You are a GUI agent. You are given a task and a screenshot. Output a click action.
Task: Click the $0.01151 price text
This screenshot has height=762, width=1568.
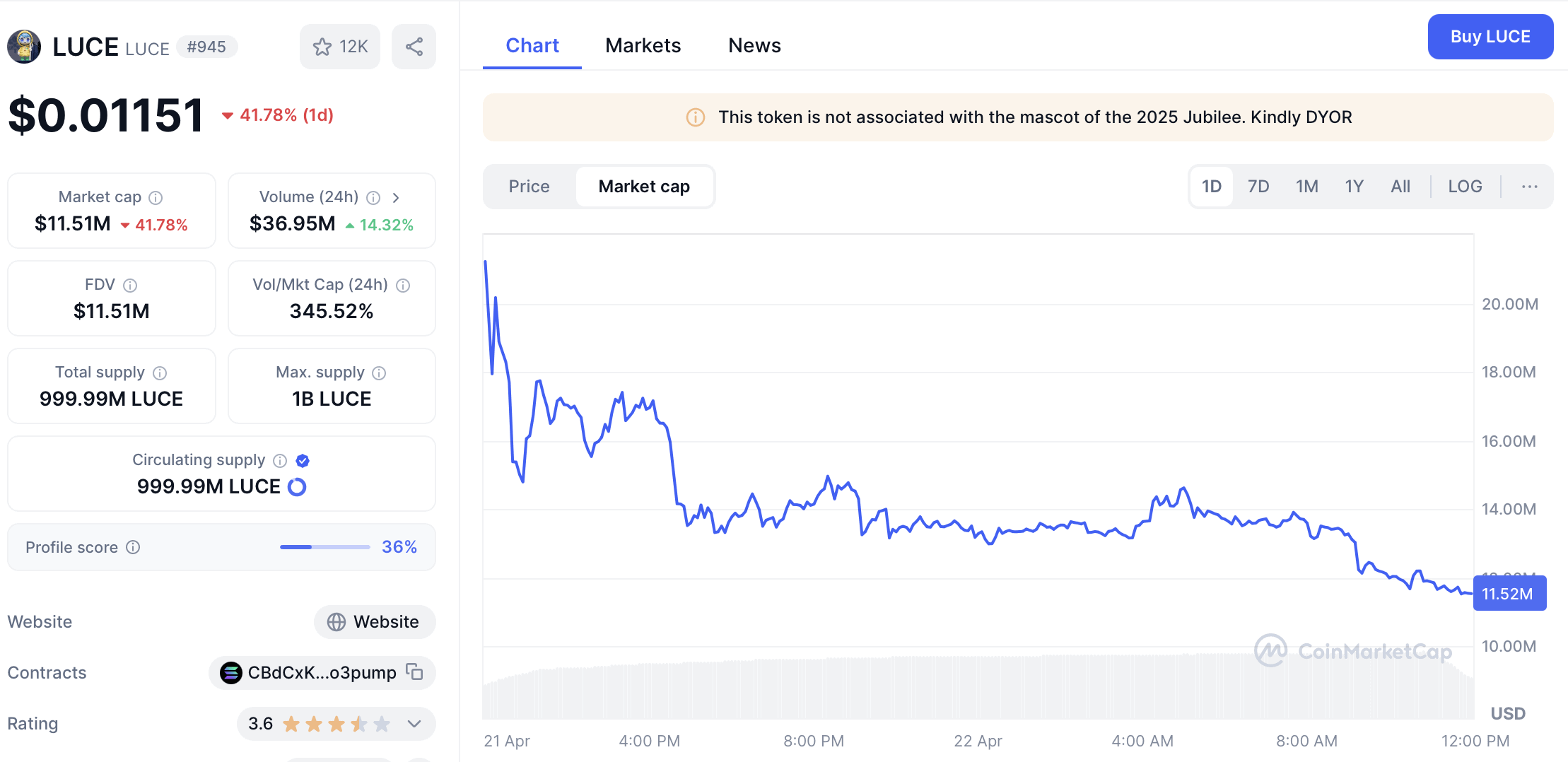[x=106, y=115]
